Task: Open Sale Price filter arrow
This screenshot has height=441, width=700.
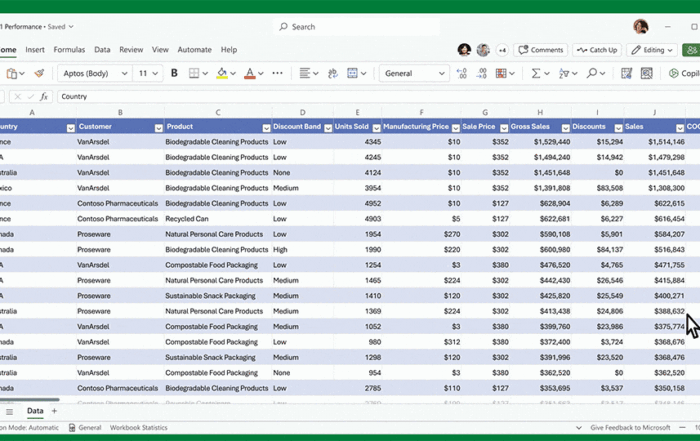Action: [x=504, y=129]
